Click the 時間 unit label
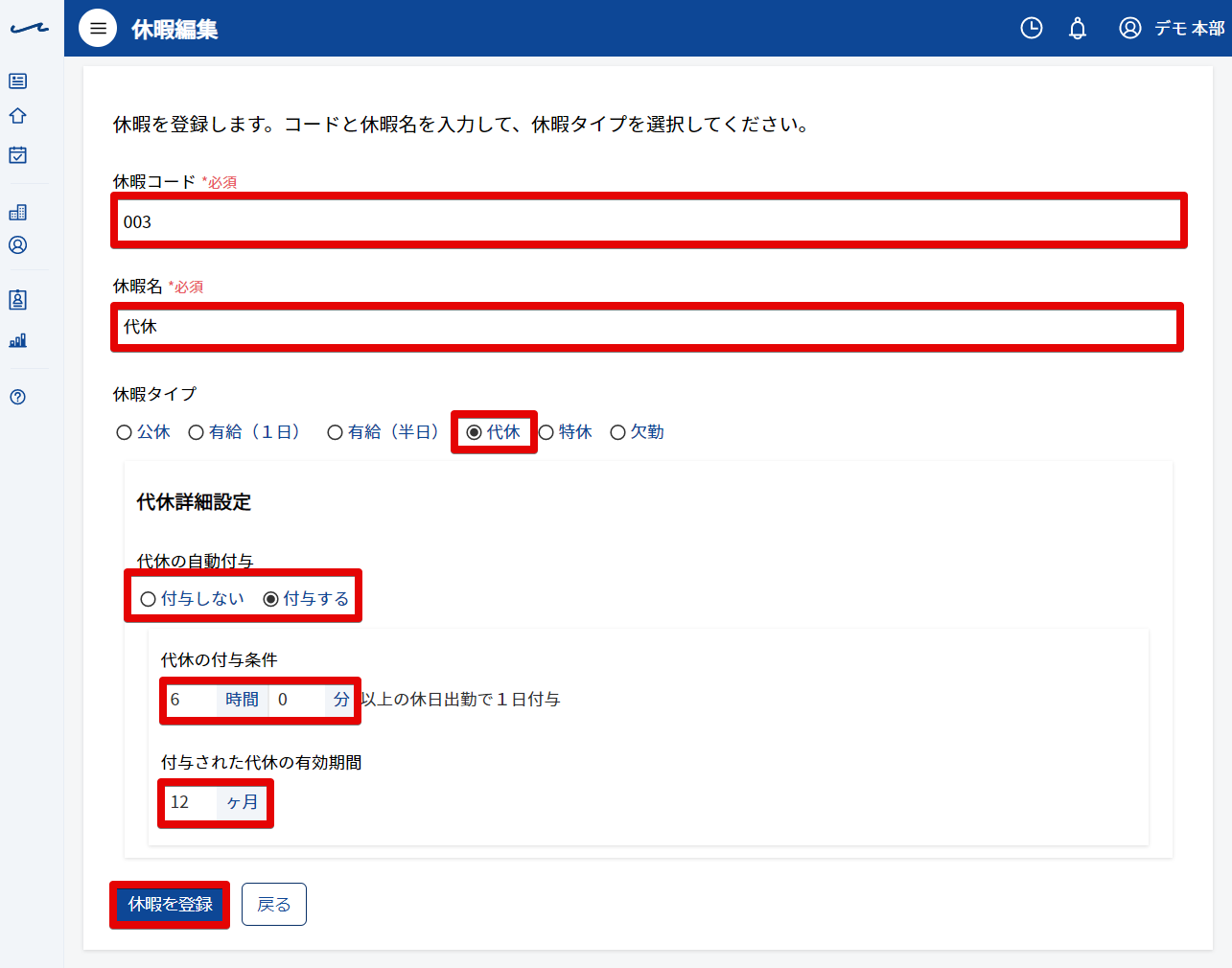This screenshot has height=968, width=1232. pyautogui.click(x=242, y=700)
